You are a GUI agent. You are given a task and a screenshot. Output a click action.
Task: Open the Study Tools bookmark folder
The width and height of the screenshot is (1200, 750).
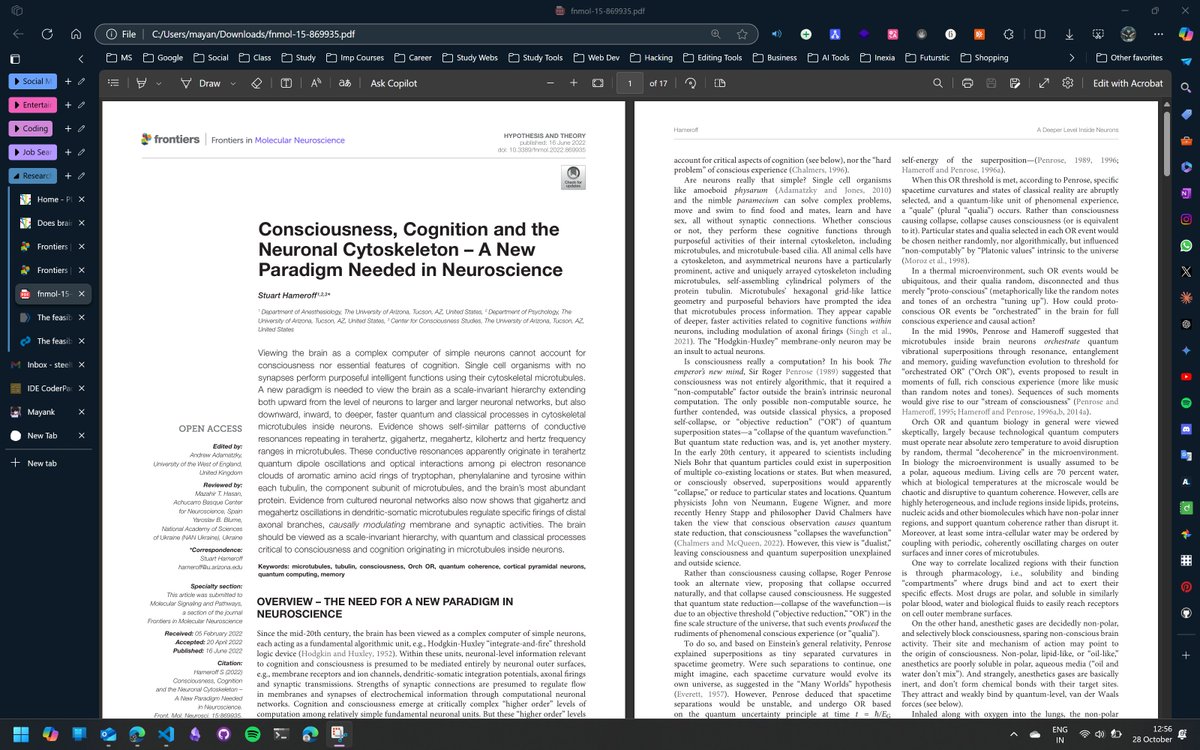[535, 58]
